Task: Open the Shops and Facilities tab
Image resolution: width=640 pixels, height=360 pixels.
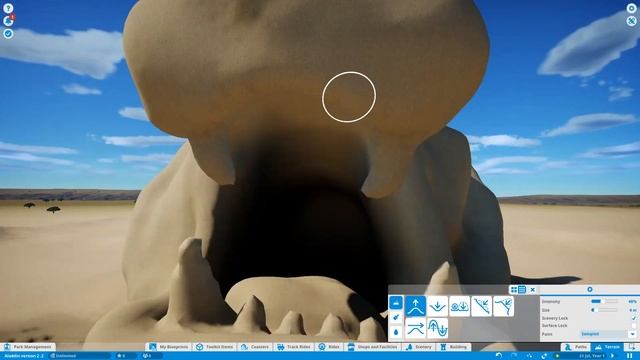Action: (x=373, y=347)
